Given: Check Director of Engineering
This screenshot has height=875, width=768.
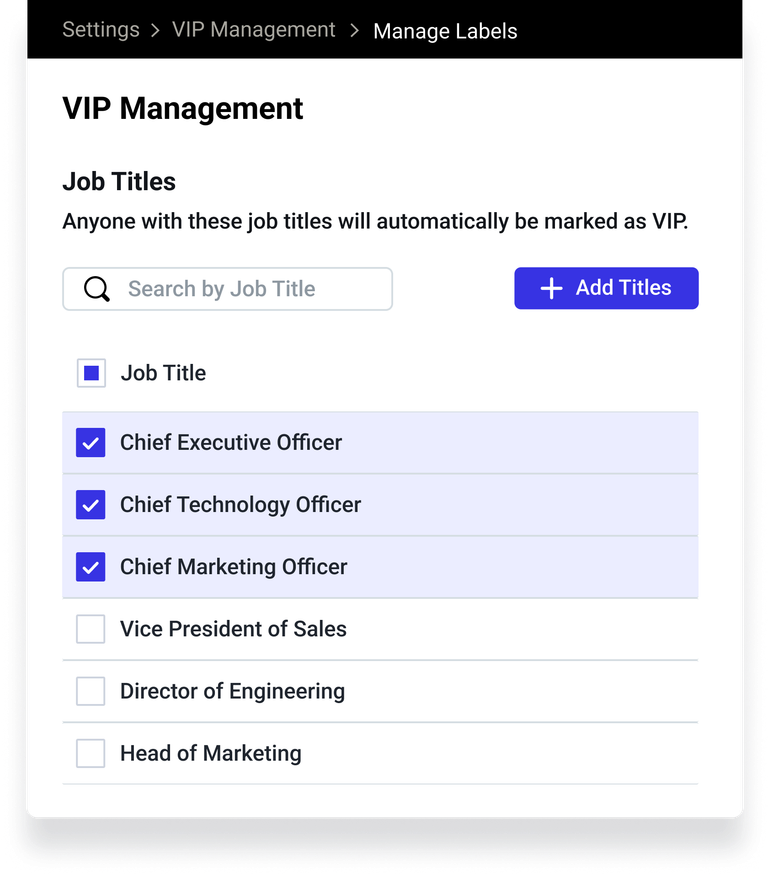Looking at the screenshot, I should click(90, 690).
